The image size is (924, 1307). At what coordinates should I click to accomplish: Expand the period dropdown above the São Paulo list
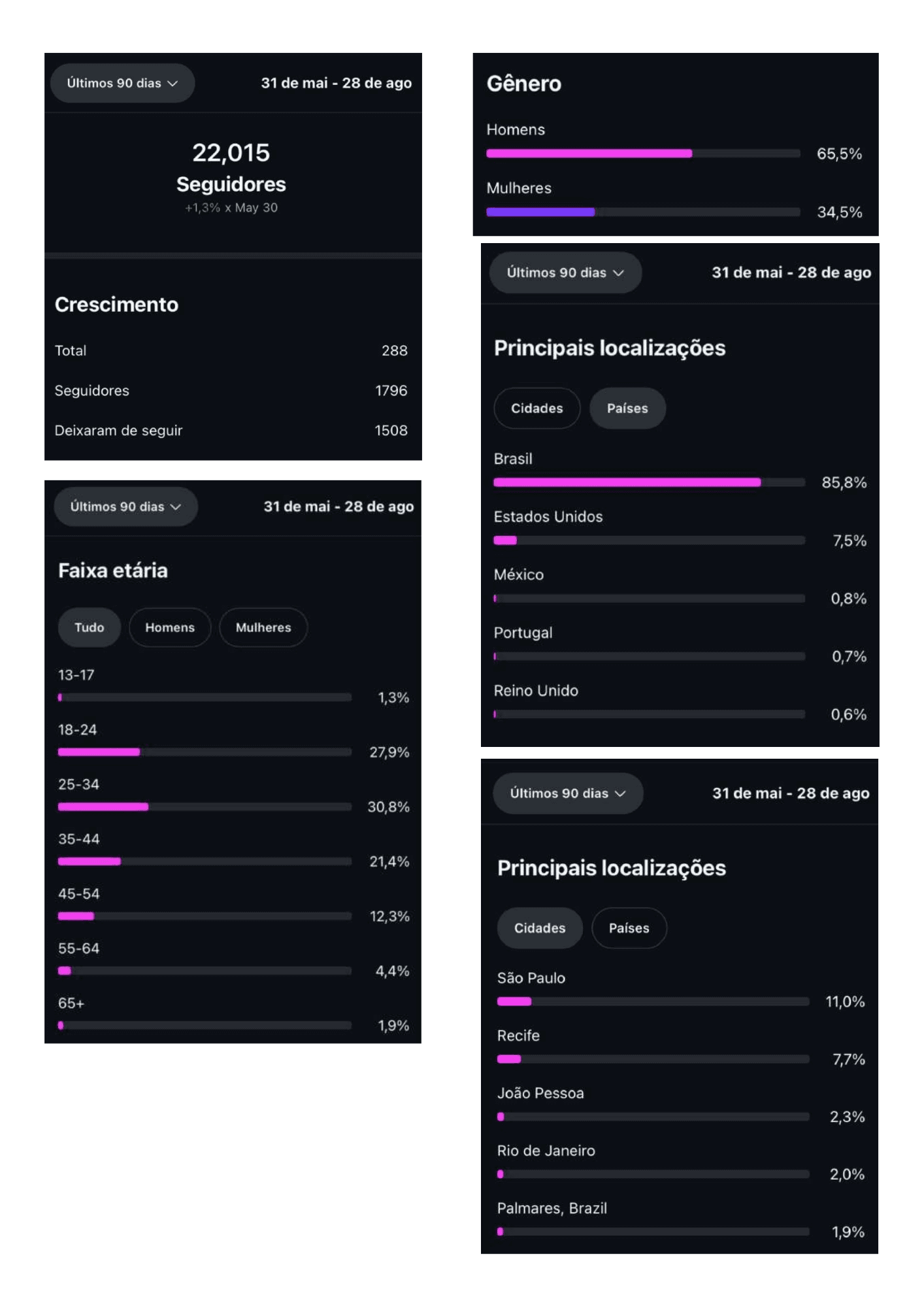(567, 793)
